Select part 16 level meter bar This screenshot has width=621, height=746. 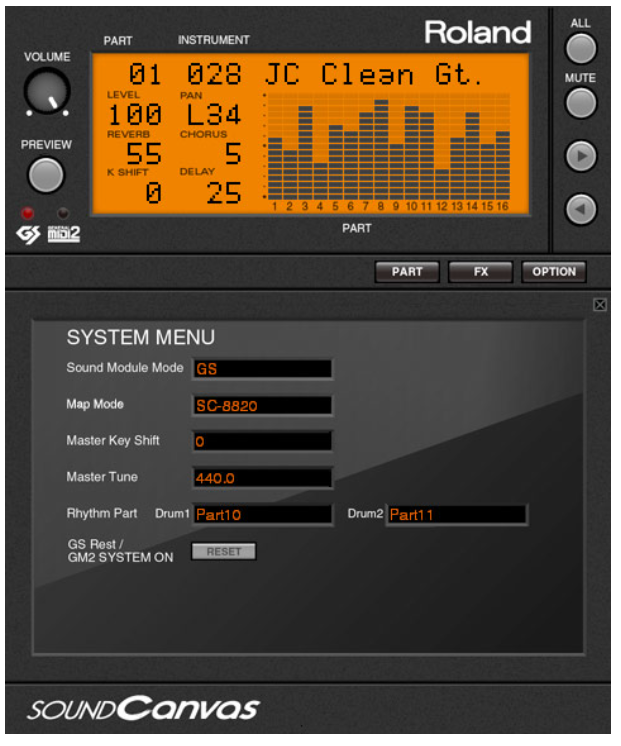503,166
